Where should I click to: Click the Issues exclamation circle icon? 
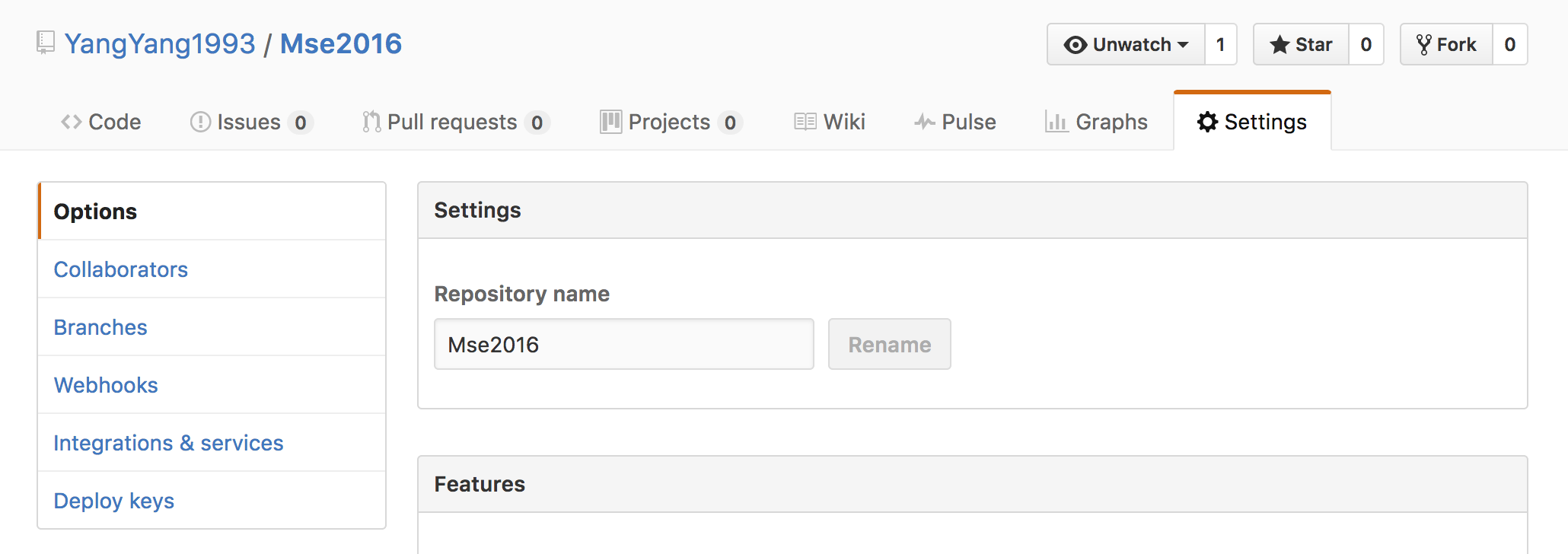(200, 122)
